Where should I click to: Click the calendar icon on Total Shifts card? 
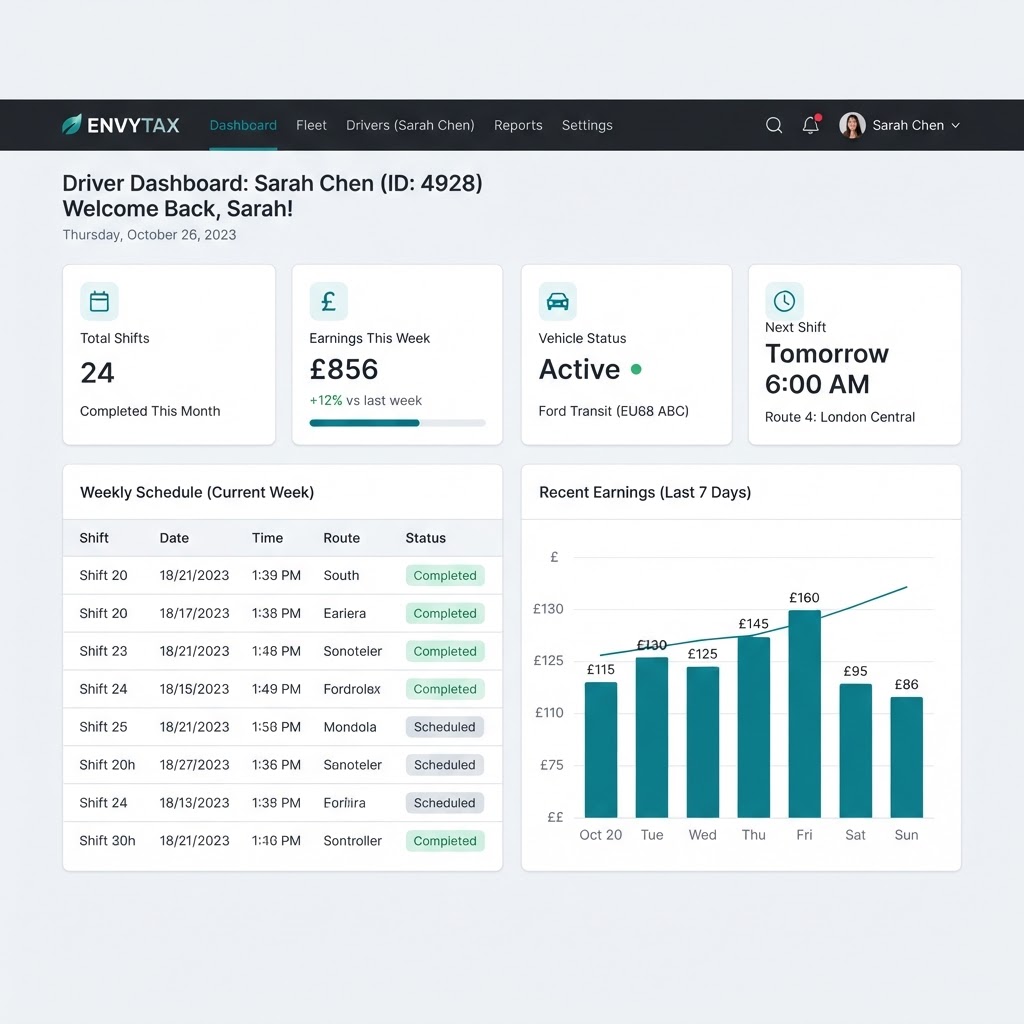click(x=99, y=301)
